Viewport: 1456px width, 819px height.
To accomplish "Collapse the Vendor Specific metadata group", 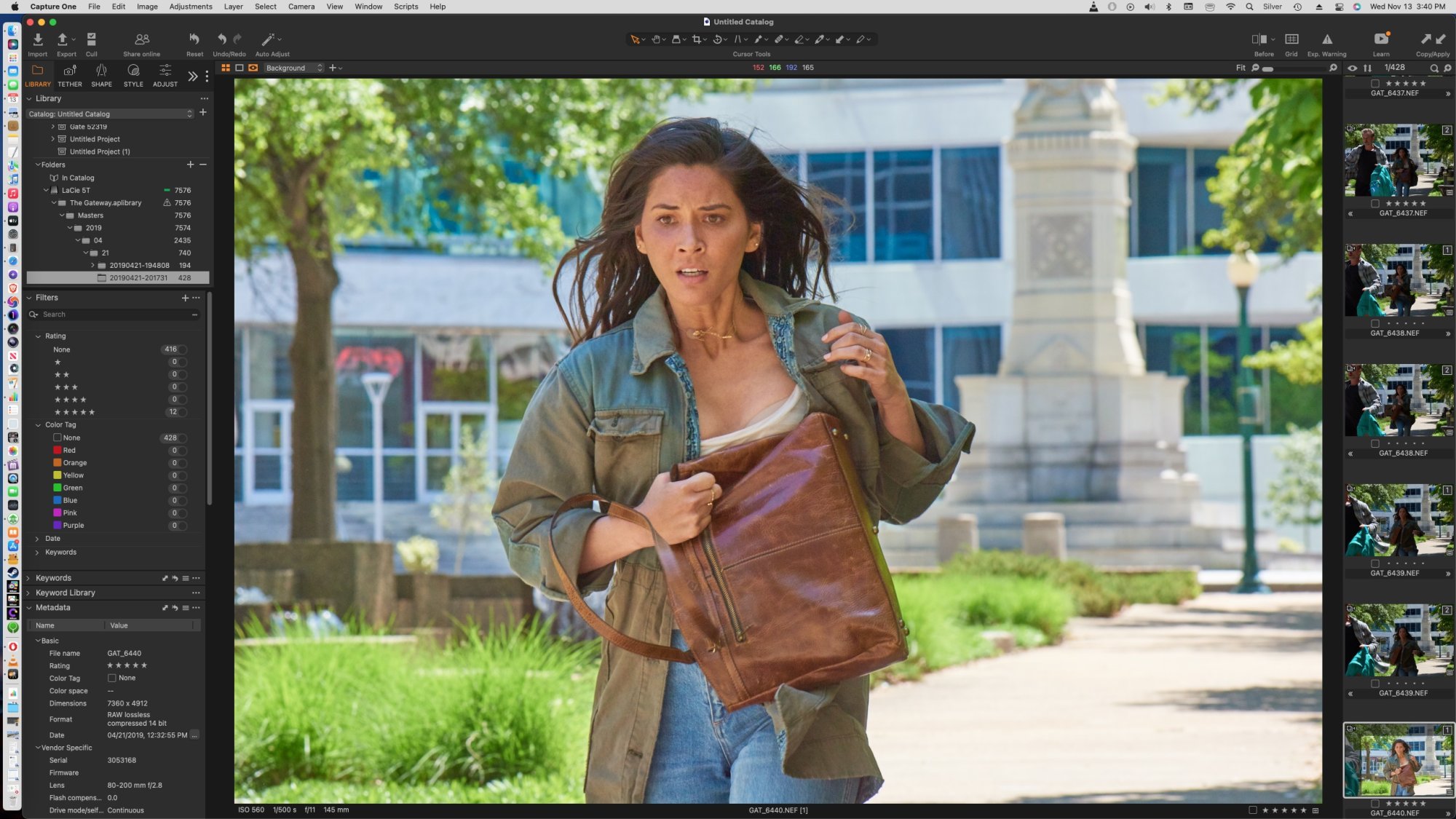I will [x=38, y=748].
